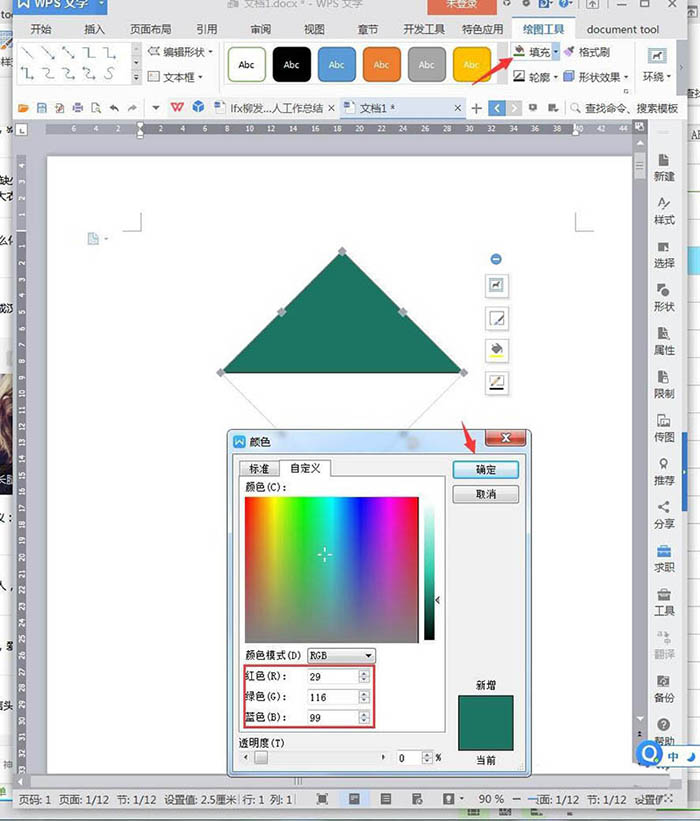Click the search commands box (查找命令)
The image size is (700, 821).
click(x=625, y=108)
